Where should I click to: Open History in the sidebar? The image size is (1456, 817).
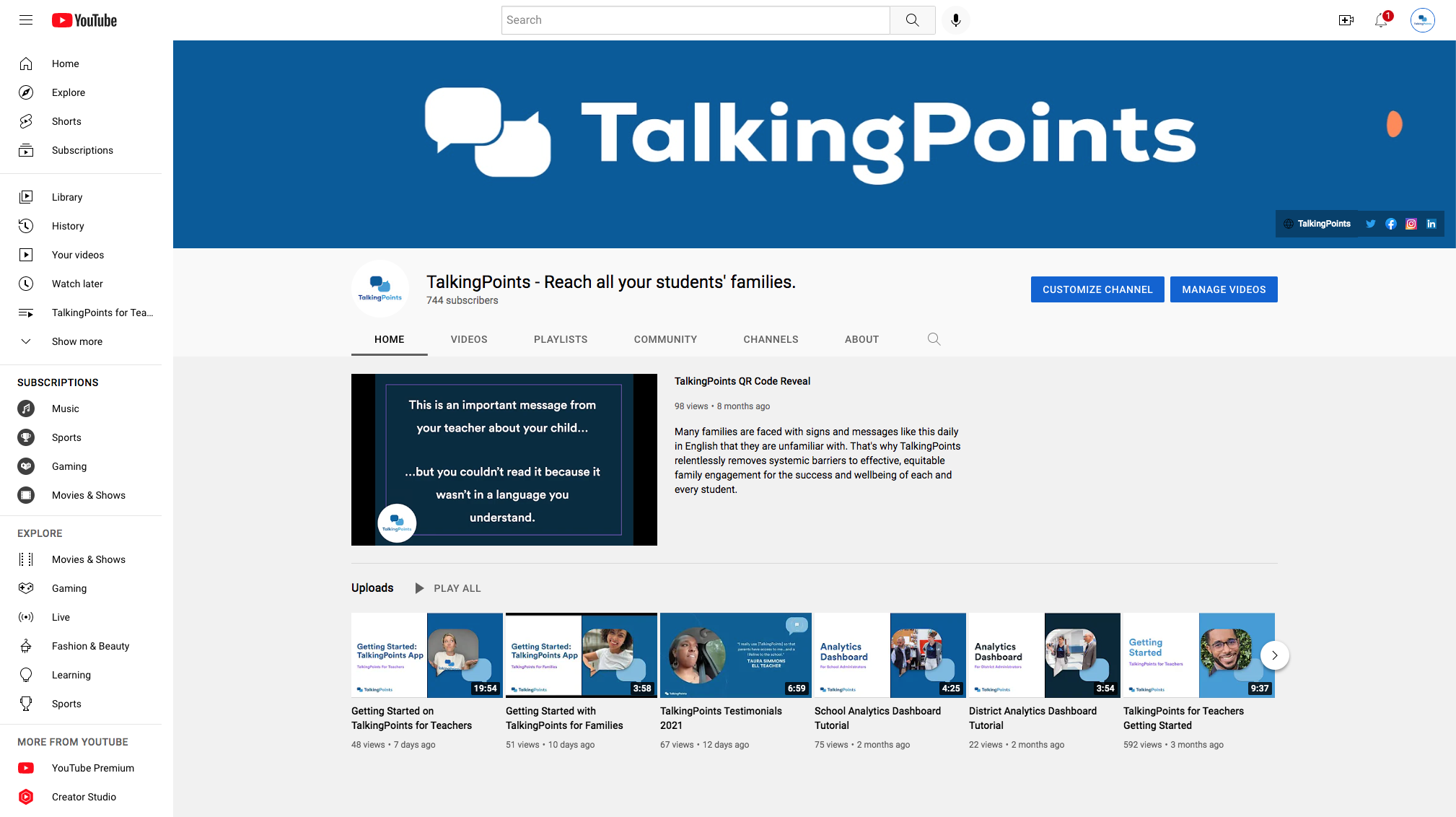point(81,226)
